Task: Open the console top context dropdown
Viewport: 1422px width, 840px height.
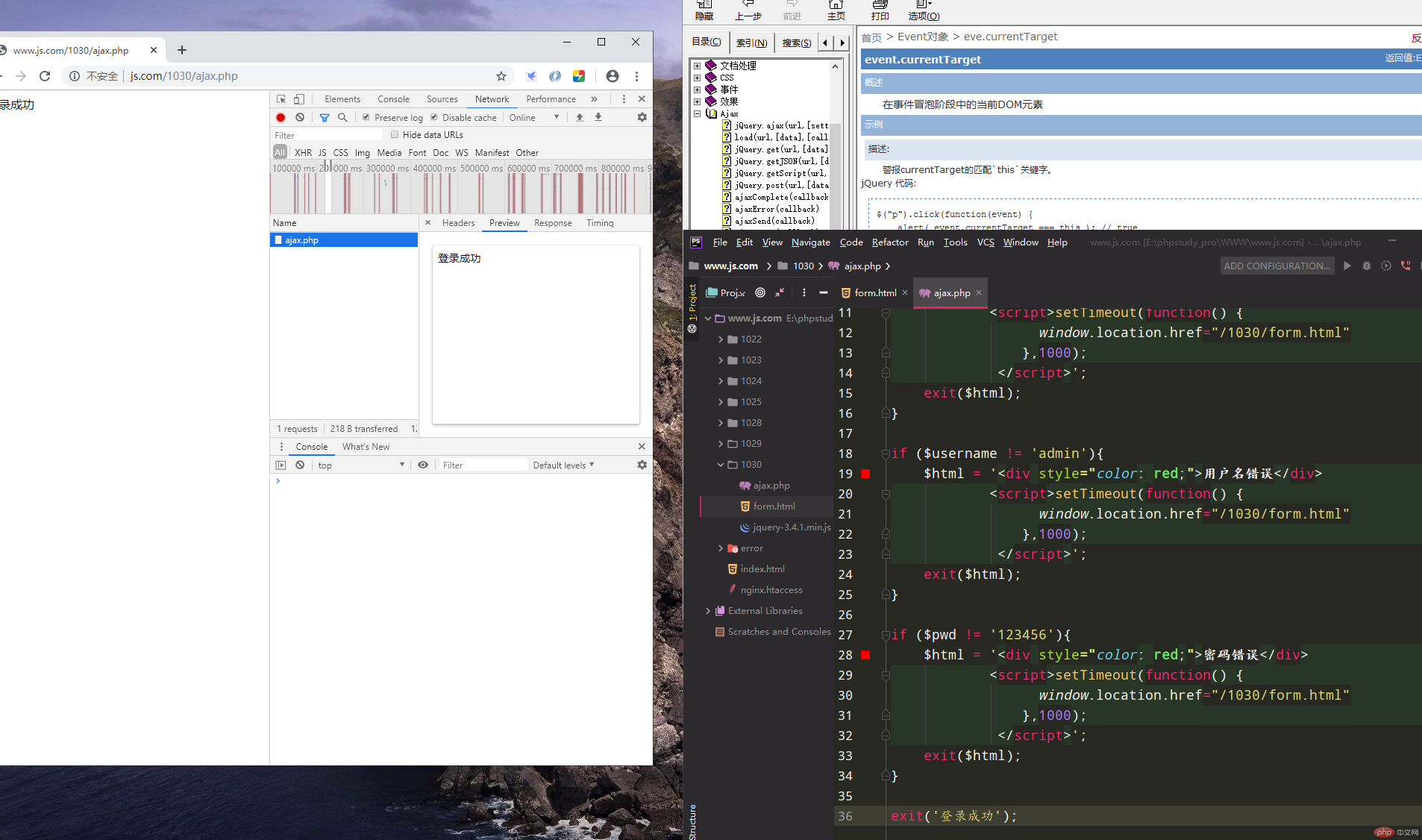Action: point(361,465)
